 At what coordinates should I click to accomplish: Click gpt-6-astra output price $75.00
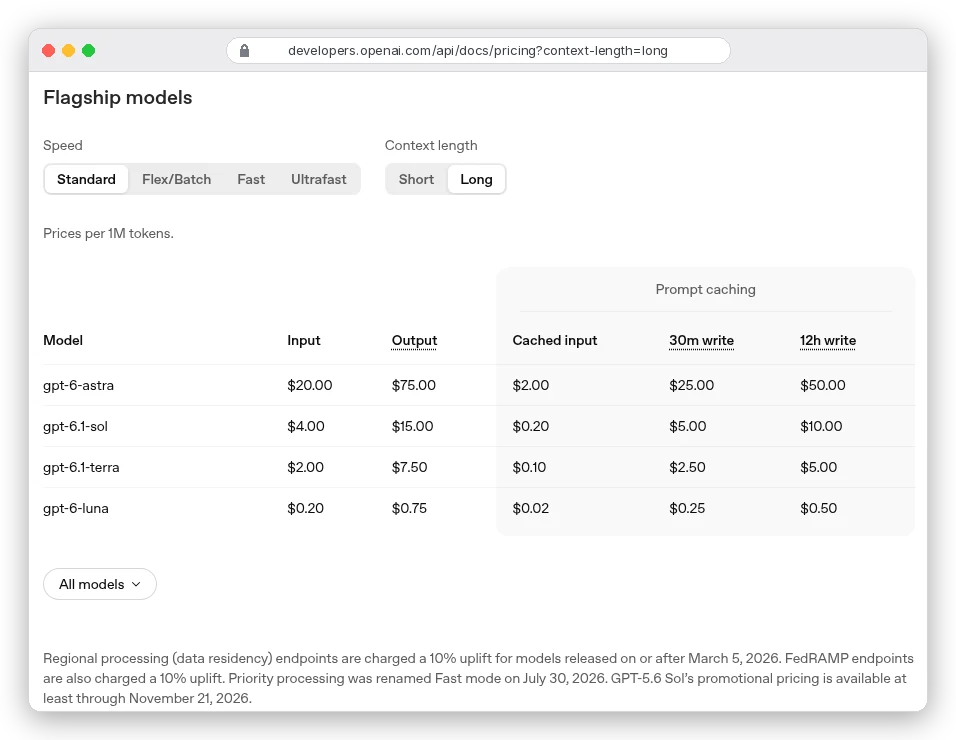[413, 385]
